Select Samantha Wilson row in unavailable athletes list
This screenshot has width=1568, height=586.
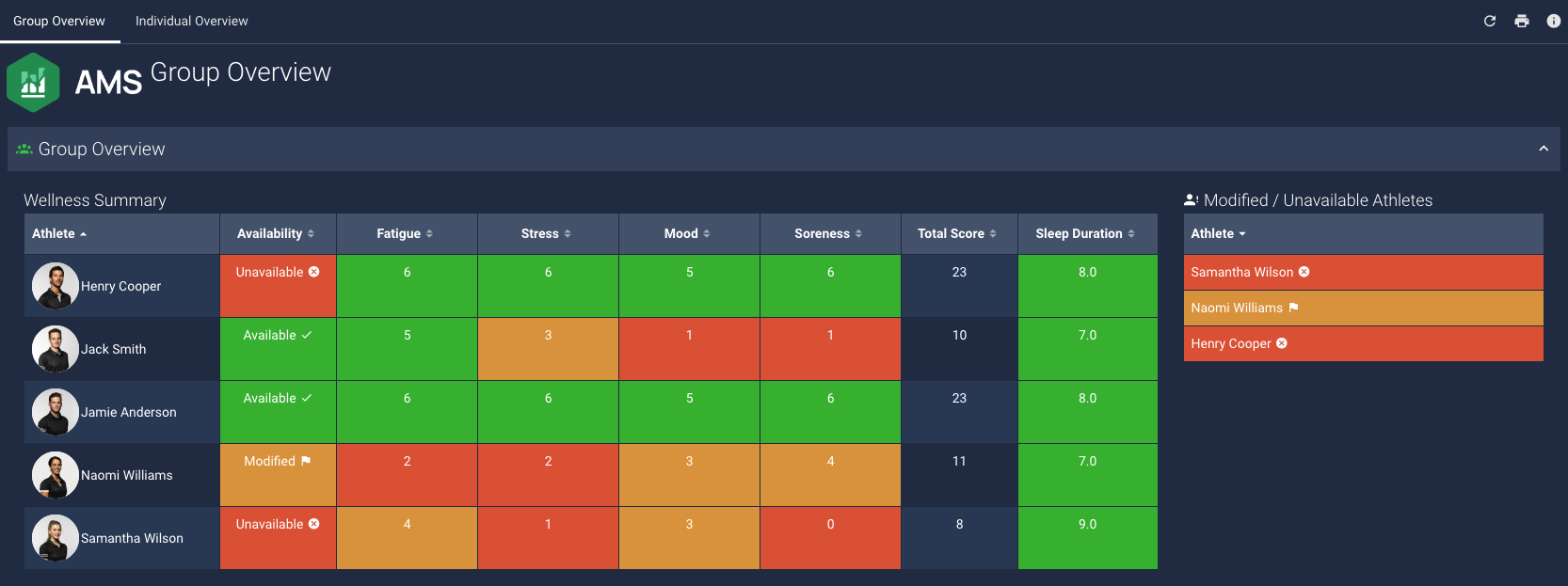(1364, 272)
